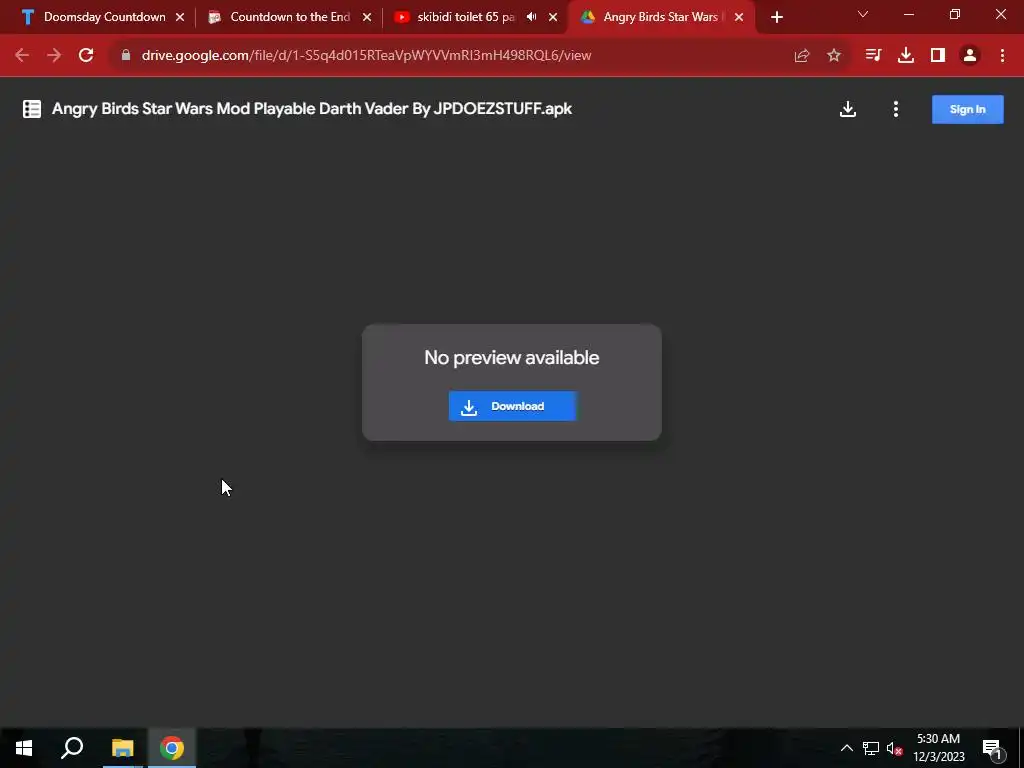Open the Windows Start menu
1024x768 pixels.
24,748
